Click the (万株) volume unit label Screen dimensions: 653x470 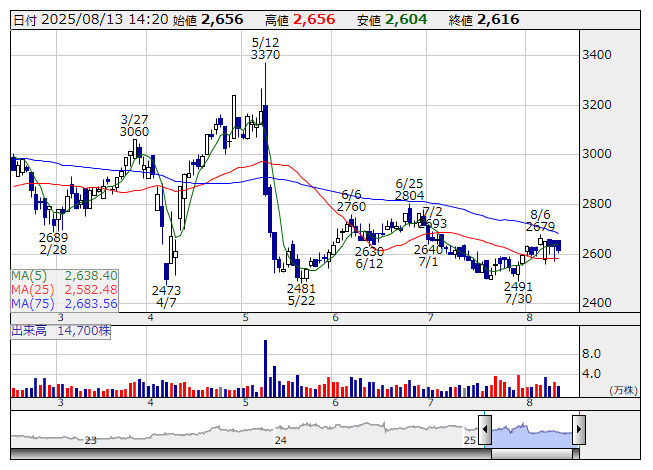click(x=623, y=390)
